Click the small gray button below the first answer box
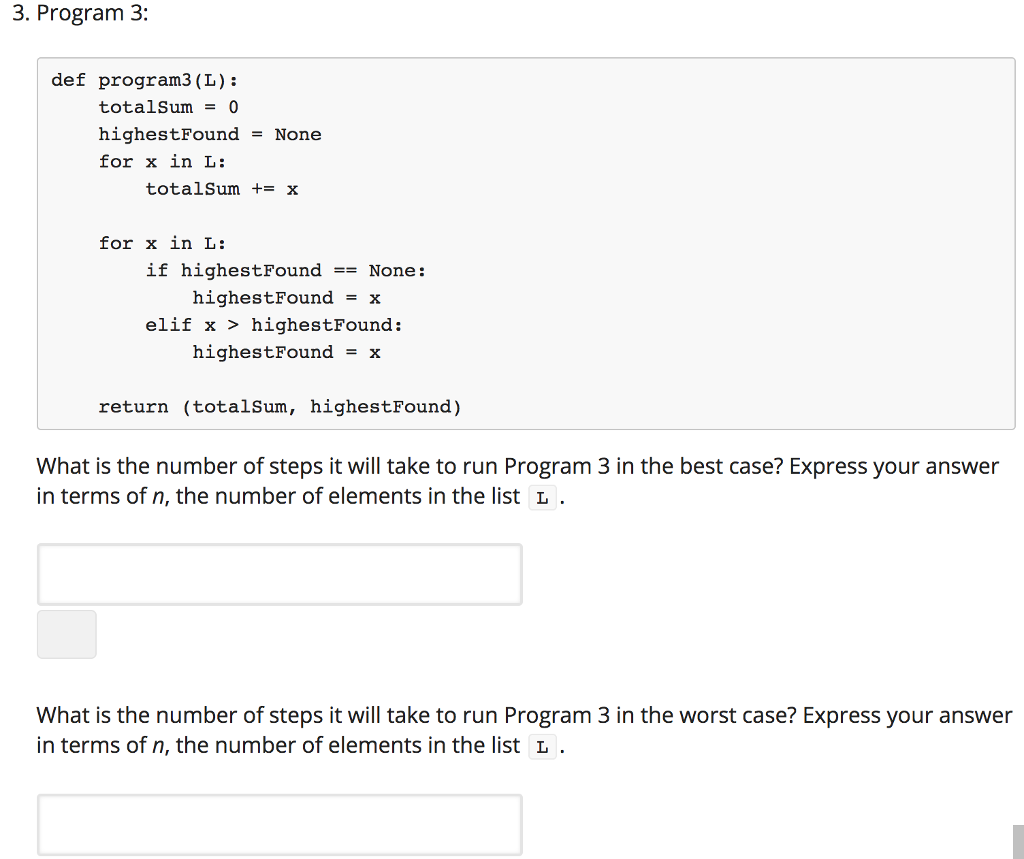 coord(66,634)
